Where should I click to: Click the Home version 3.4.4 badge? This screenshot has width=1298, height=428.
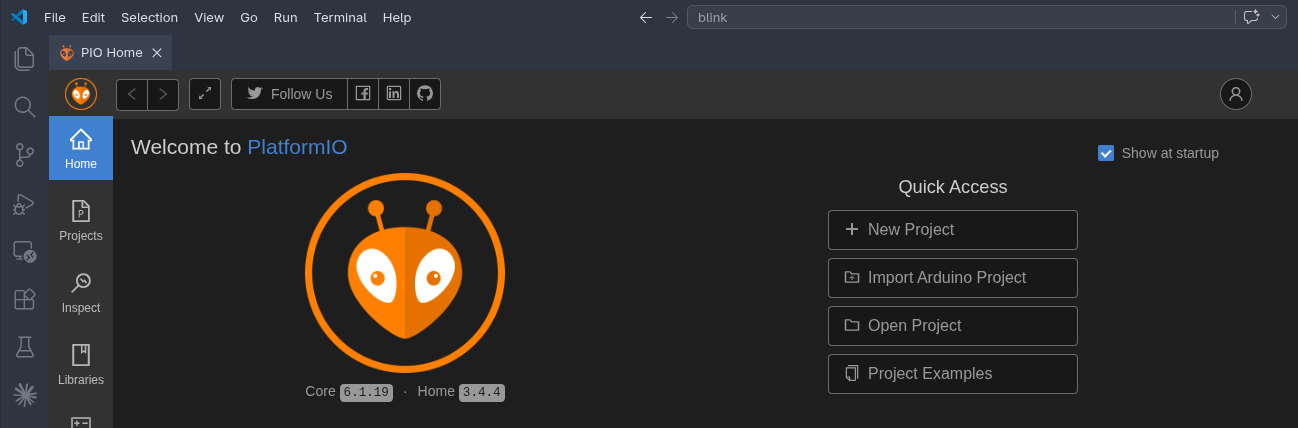pyautogui.click(x=482, y=392)
